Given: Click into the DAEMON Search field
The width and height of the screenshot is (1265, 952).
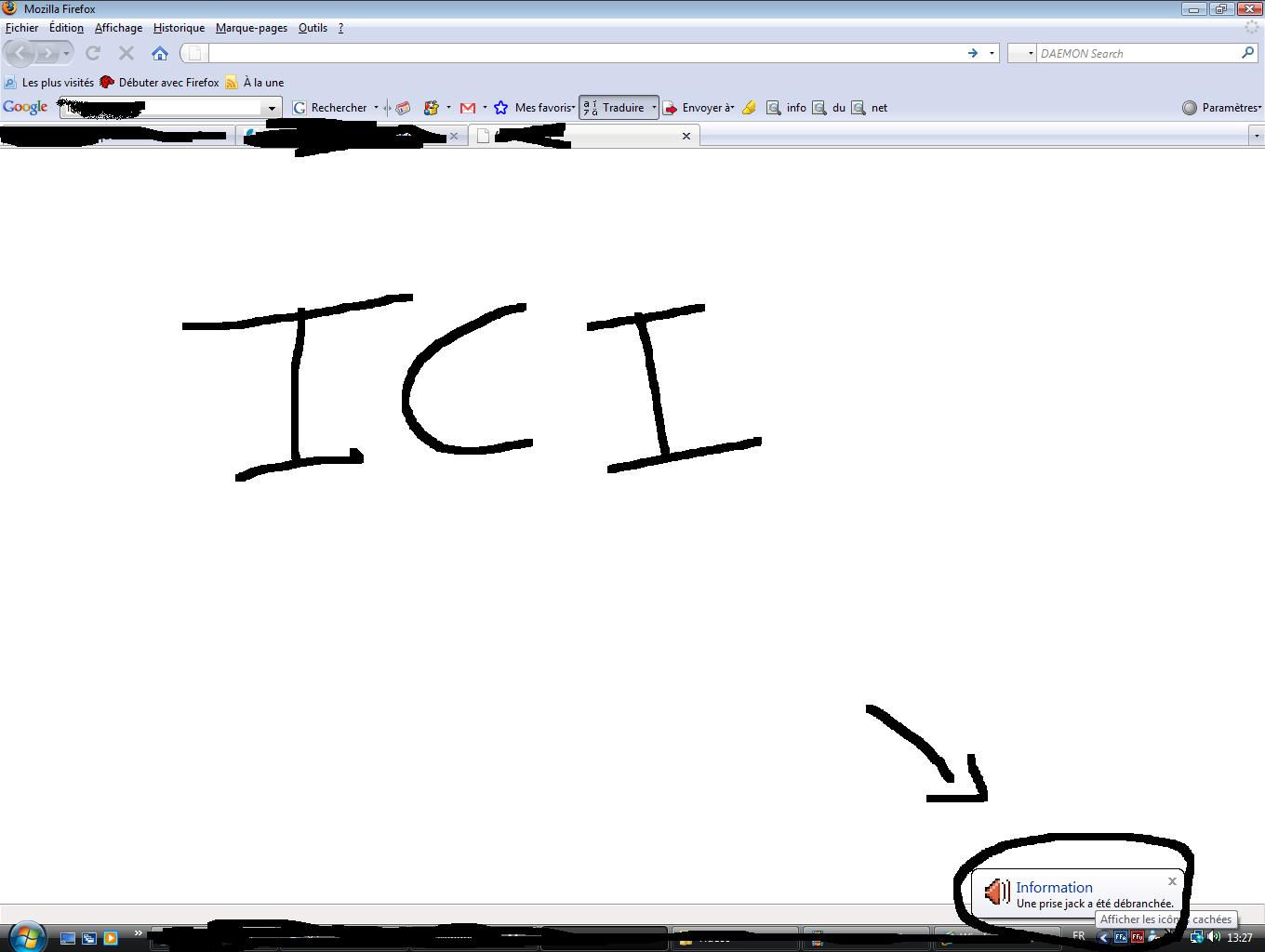Looking at the screenshot, I should point(1138,53).
